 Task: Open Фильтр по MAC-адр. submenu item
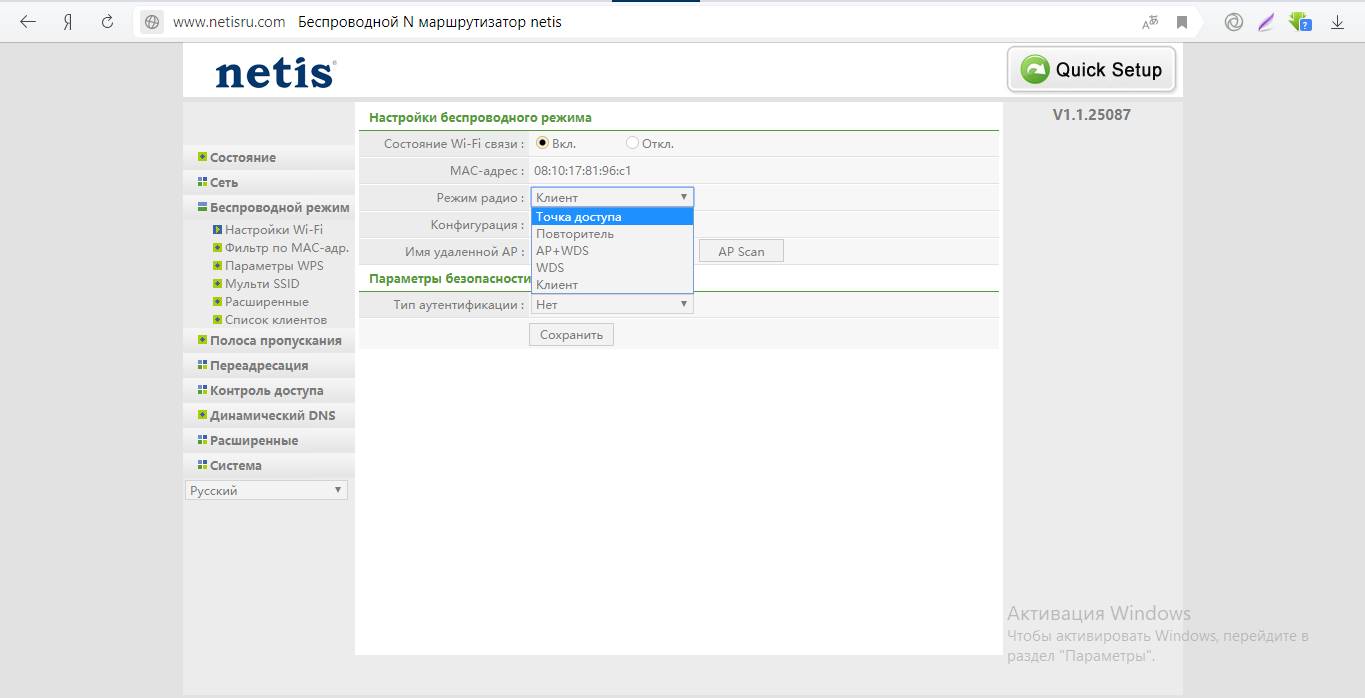point(286,248)
